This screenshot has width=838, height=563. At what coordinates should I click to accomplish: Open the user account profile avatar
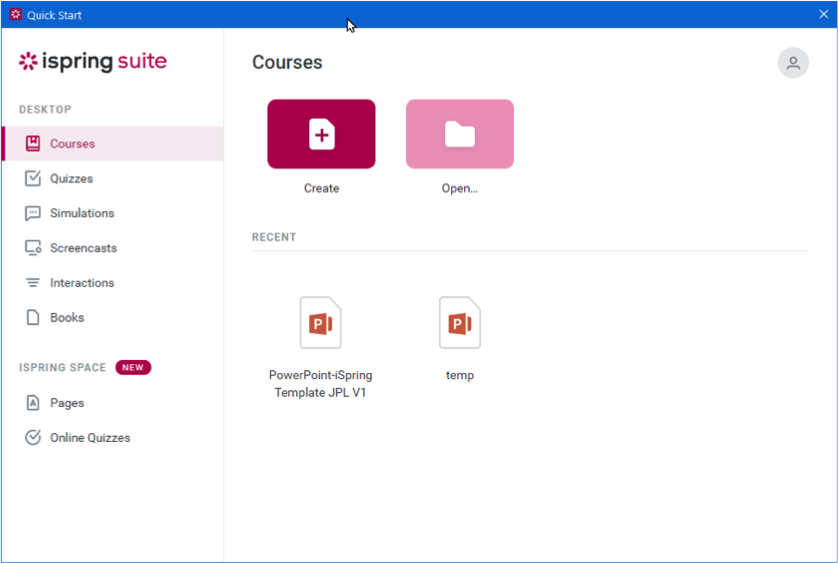pos(793,63)
